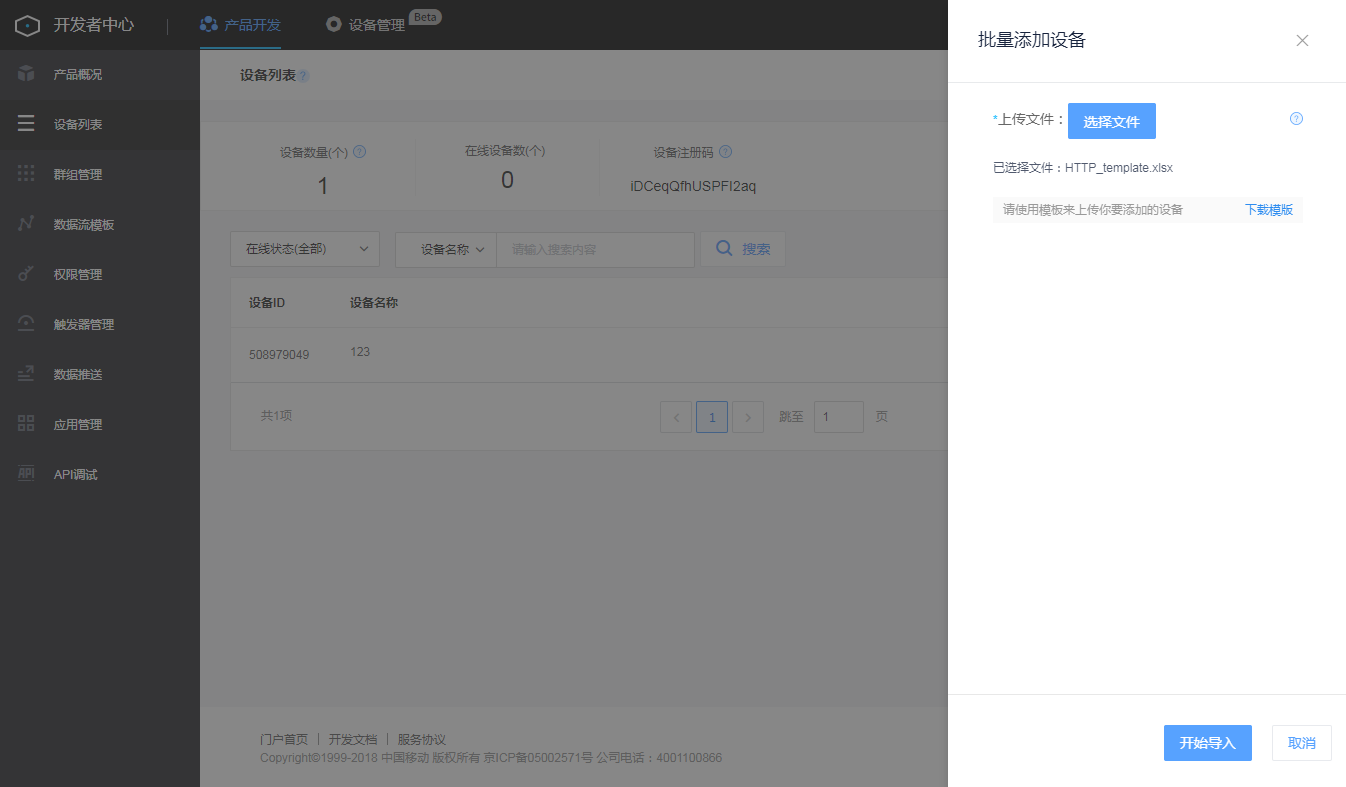Image resolution: width=1346 pixels, height=787 pixels.
Task: Click the 数据推送 icon in sidebar
Action: coord(26,374)
